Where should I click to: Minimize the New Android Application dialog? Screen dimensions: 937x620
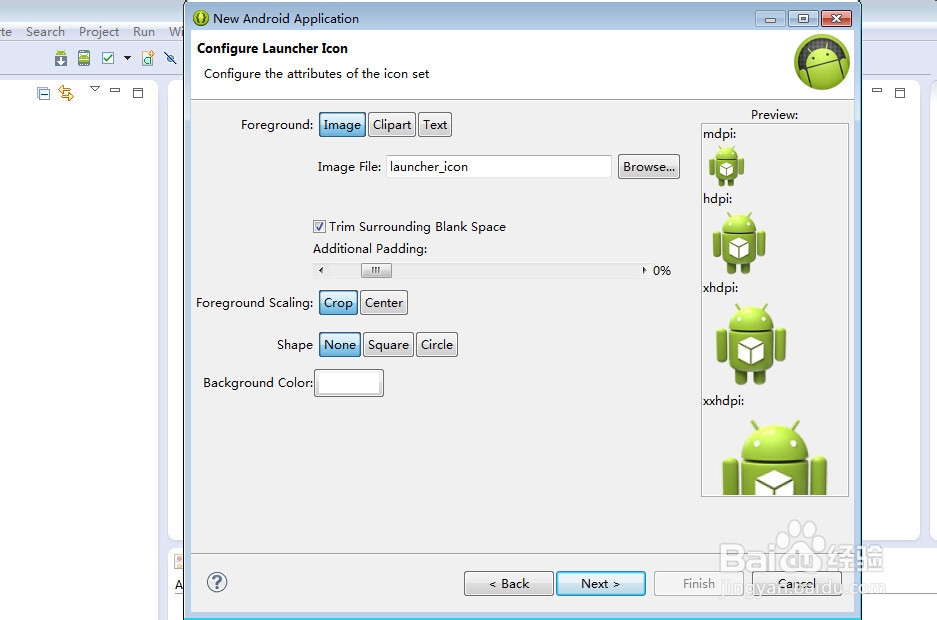point(770,19)
